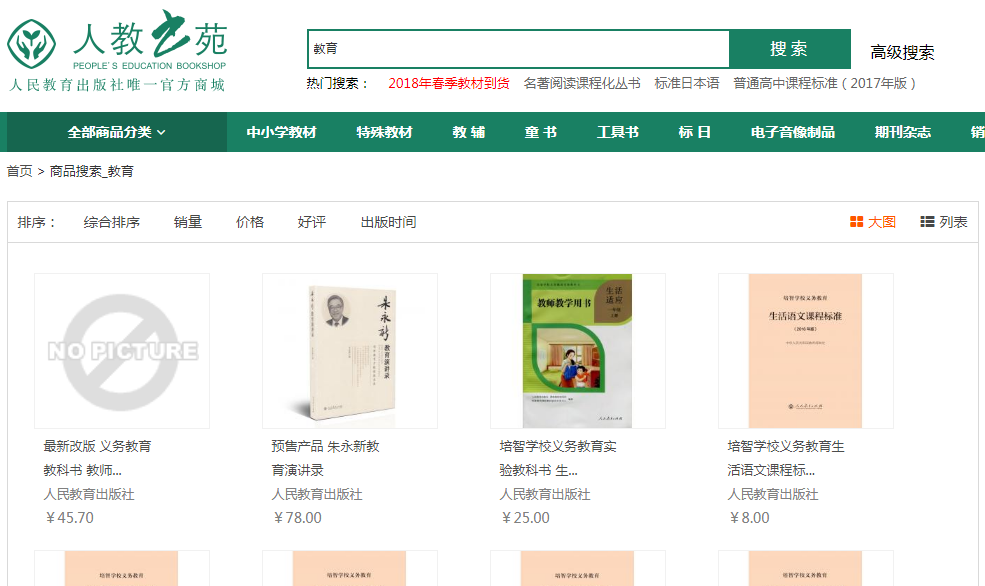Open the NO PICTURE product thumbnail
Image resolution: width=985 pixels, height=586 pixels.
click(122, 351)
